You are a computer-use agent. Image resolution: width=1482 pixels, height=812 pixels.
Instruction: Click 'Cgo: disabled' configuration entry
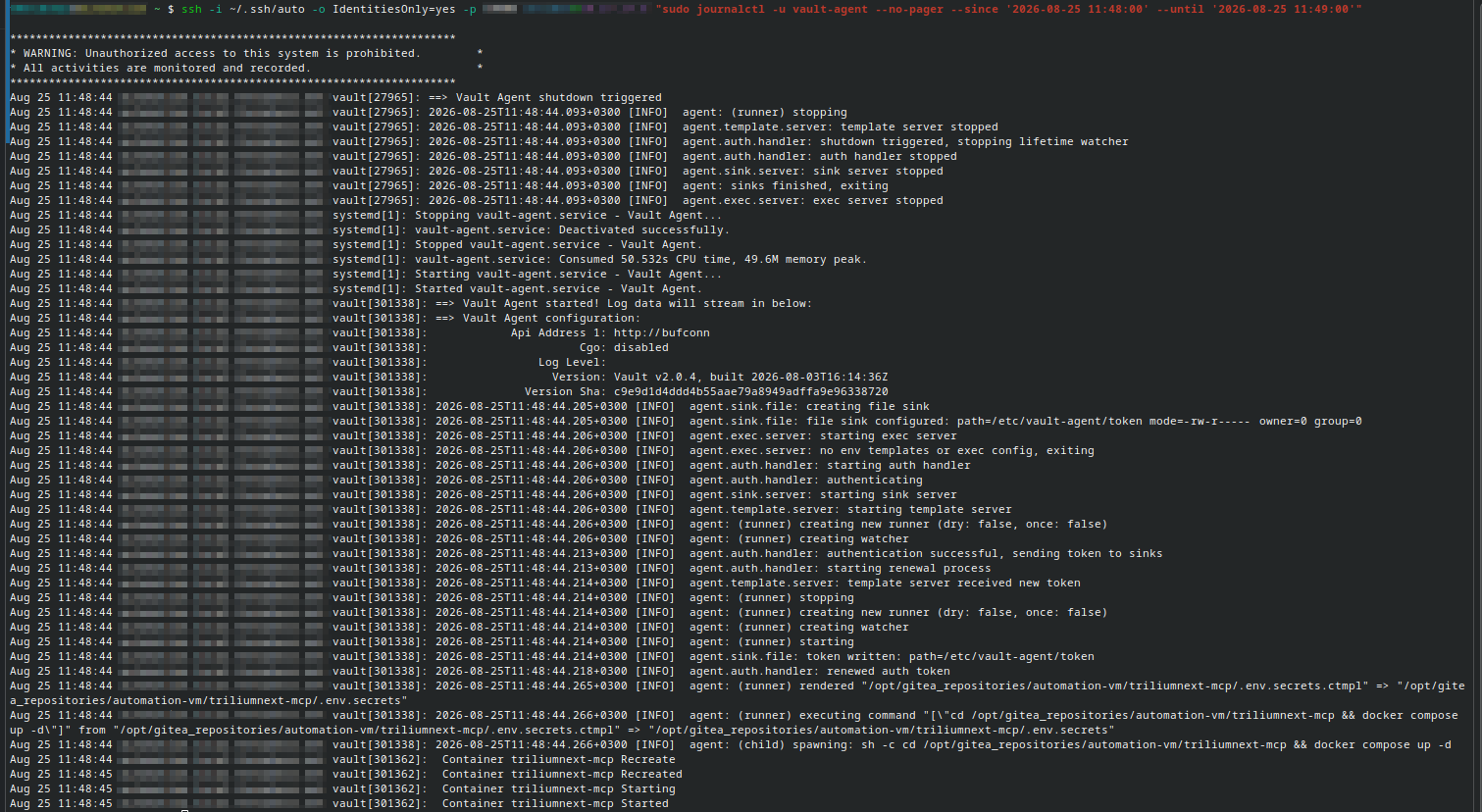point(624,347)
